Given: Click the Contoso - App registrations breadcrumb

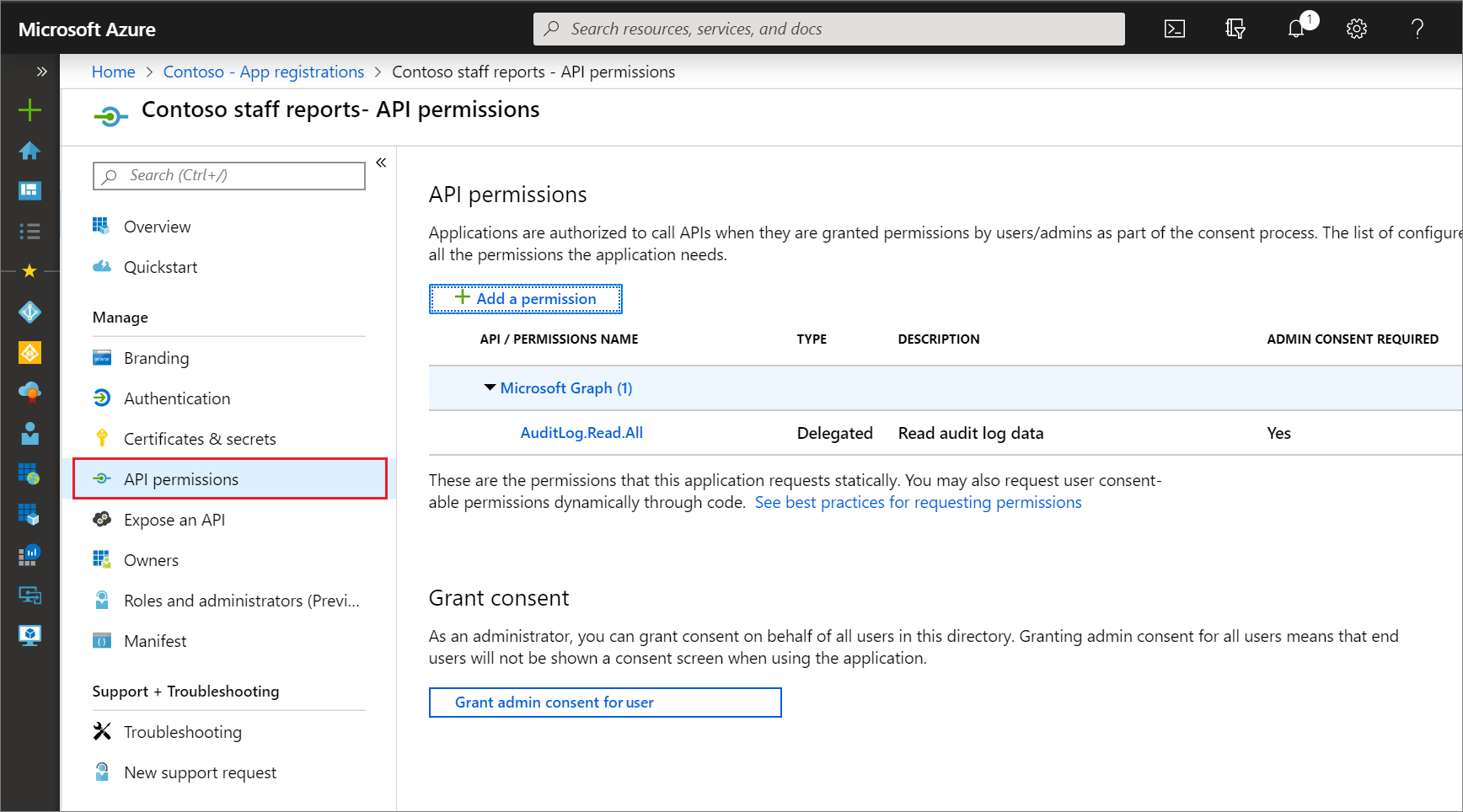Looking at the screenshot, I should [x=263, y=72].
